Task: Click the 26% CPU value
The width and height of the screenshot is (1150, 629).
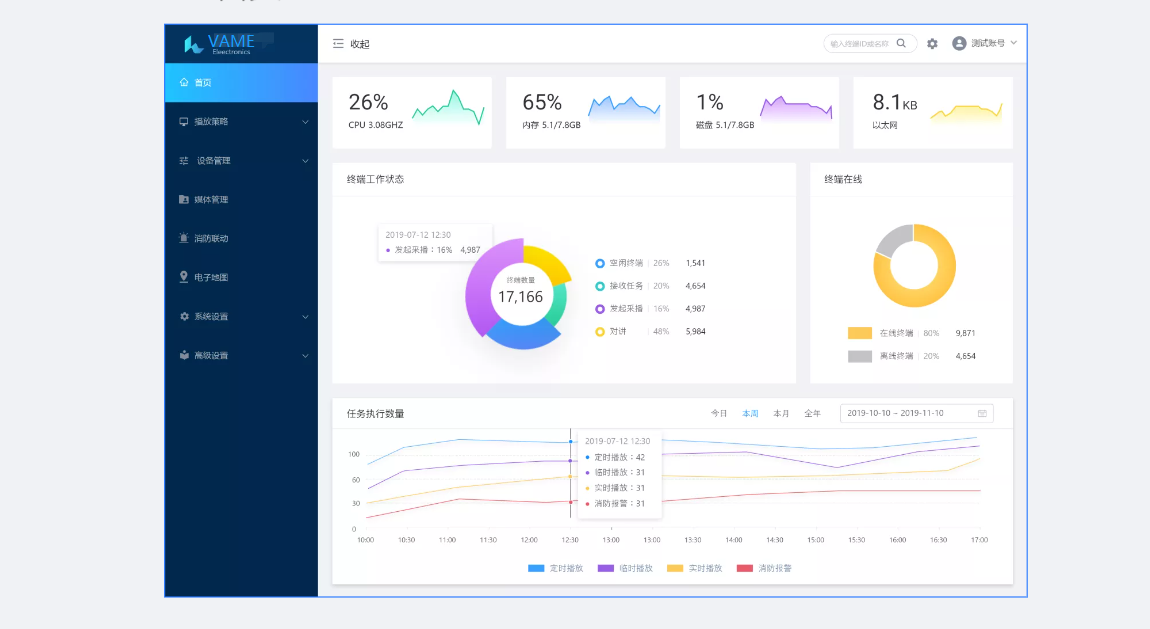Action: tap(368, 102)
